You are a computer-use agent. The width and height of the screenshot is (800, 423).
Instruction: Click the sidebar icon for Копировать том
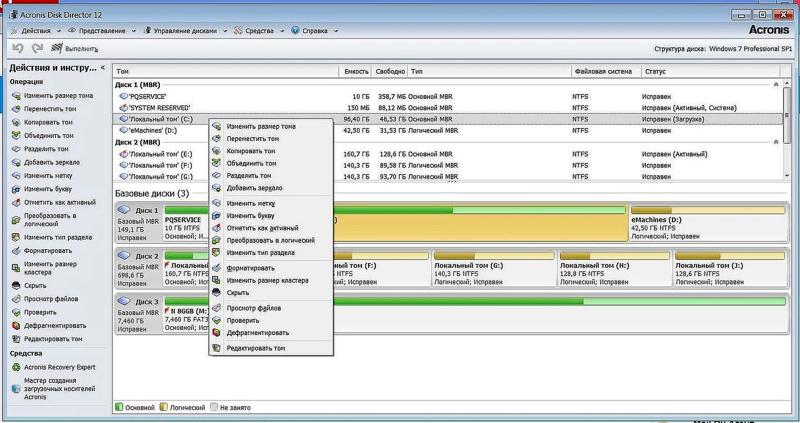tap(16, 122)
